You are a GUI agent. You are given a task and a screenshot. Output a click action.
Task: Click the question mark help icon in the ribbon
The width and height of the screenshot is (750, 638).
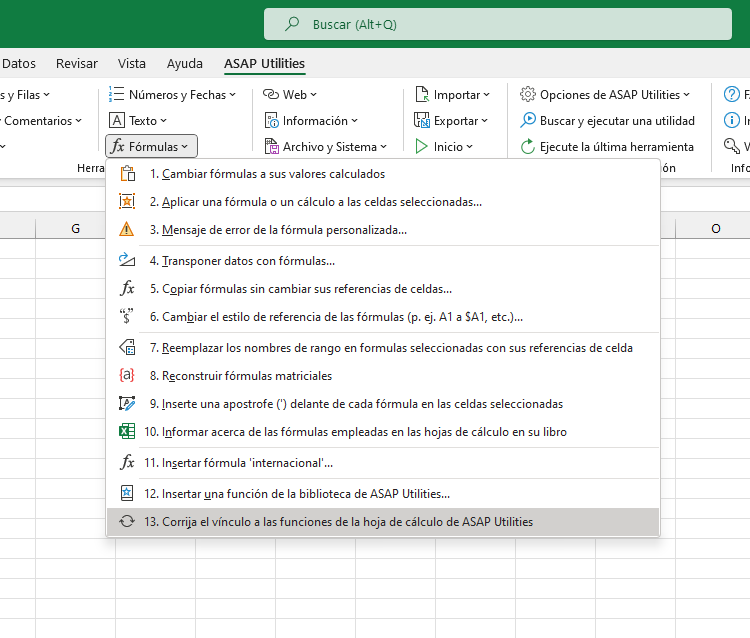[731, 94]
